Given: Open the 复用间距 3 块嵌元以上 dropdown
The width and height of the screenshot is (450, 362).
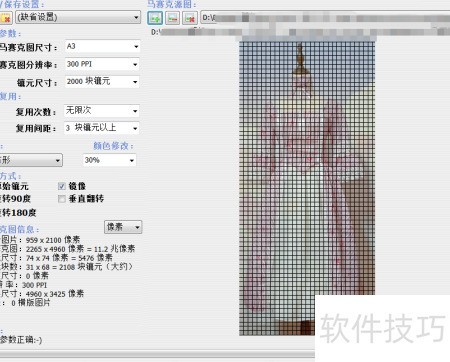Looking at the screenshot, I should (x=102, y=128).
